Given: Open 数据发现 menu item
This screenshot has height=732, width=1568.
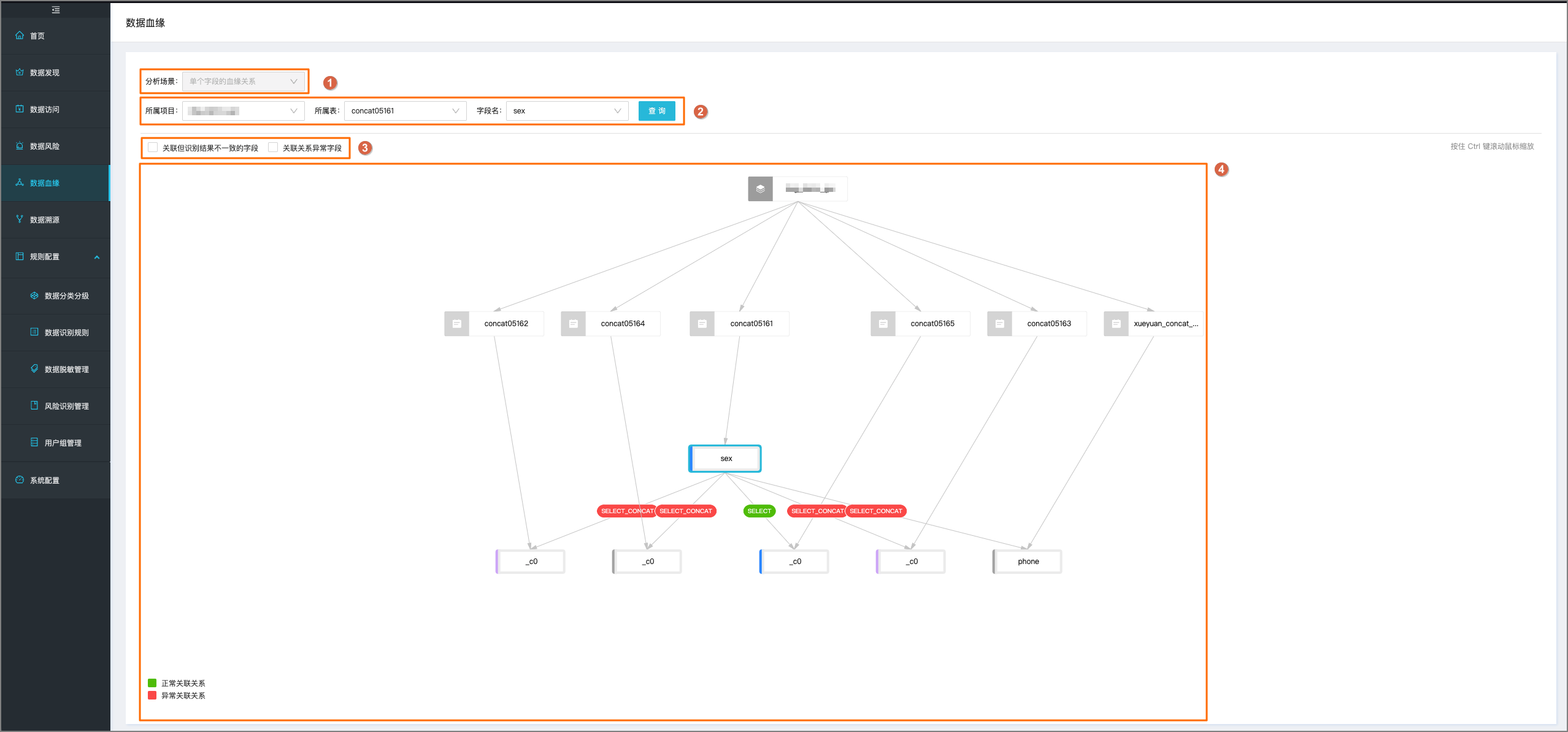Looking at the screenshot, I should (56, 72).
